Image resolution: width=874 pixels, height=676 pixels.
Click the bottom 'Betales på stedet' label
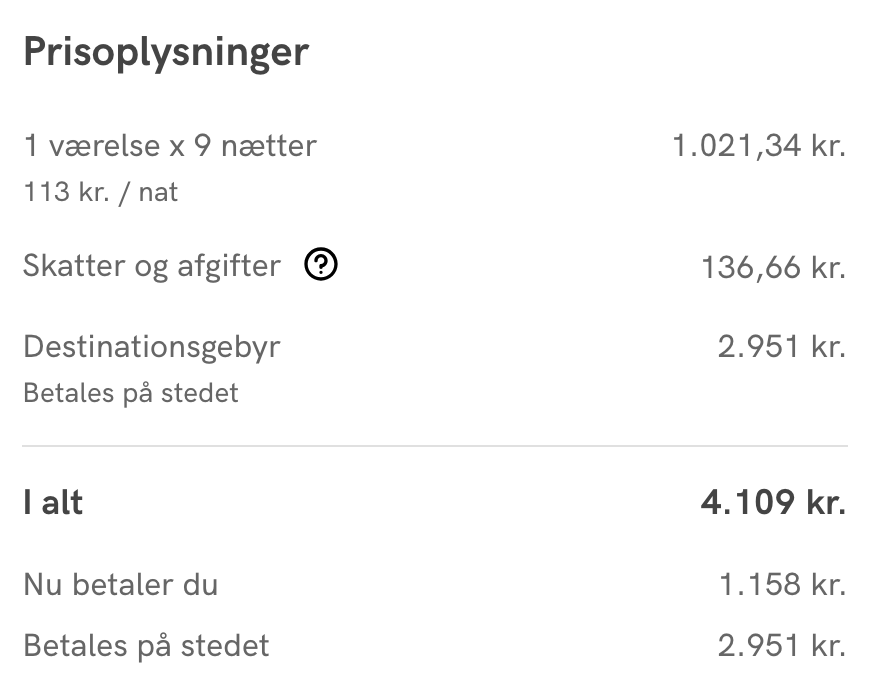[x=146, y=647]
